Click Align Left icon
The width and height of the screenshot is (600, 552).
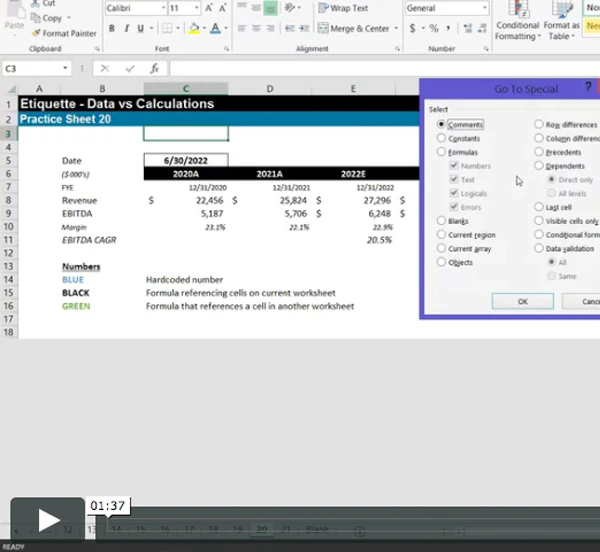click(x=241, y=28)
